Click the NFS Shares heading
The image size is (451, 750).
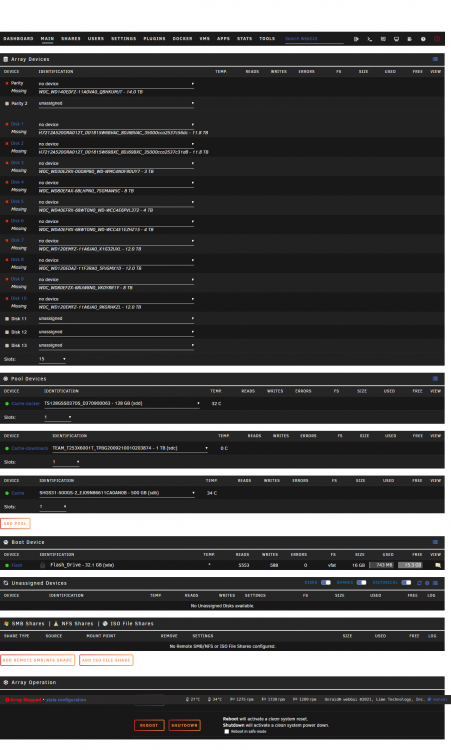pos(77,624)
